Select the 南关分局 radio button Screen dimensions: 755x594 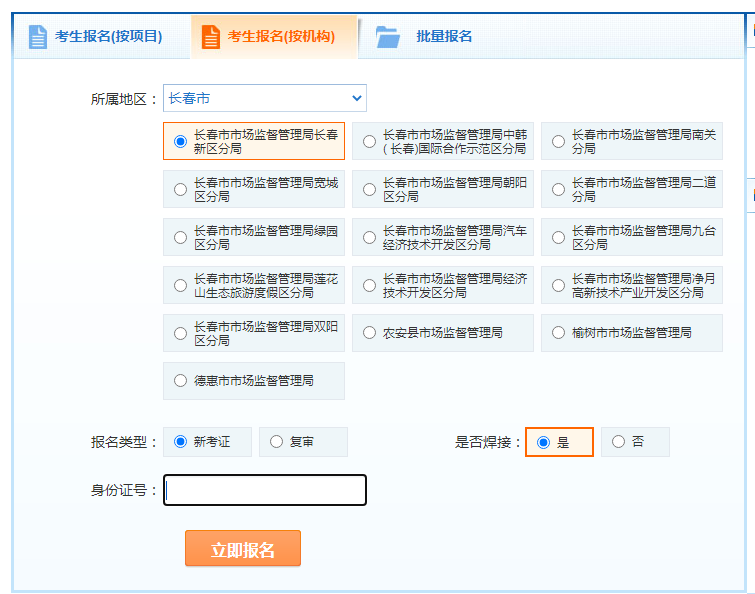tap(558, 142)
